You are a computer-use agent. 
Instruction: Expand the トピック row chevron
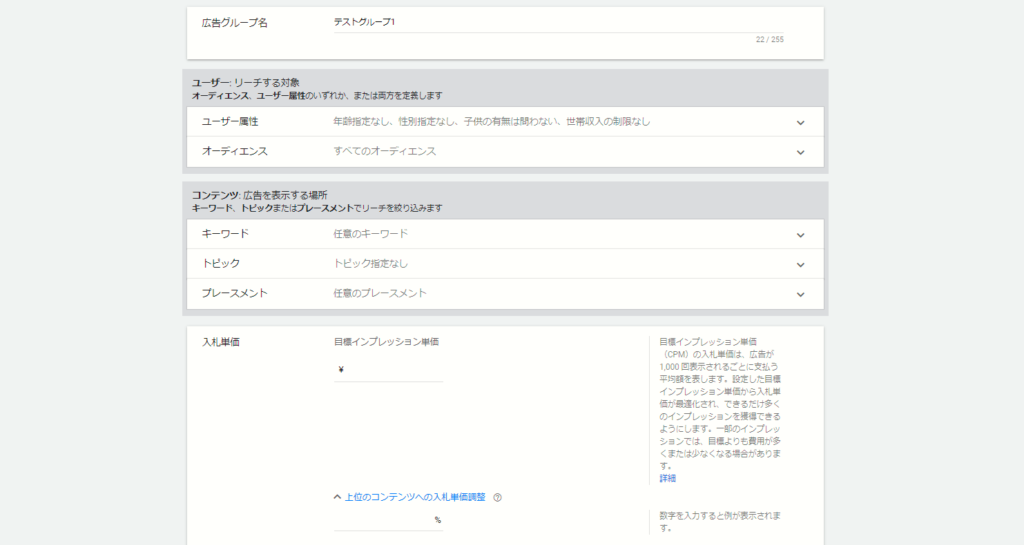pyautogui.click(x=800, y=264)
